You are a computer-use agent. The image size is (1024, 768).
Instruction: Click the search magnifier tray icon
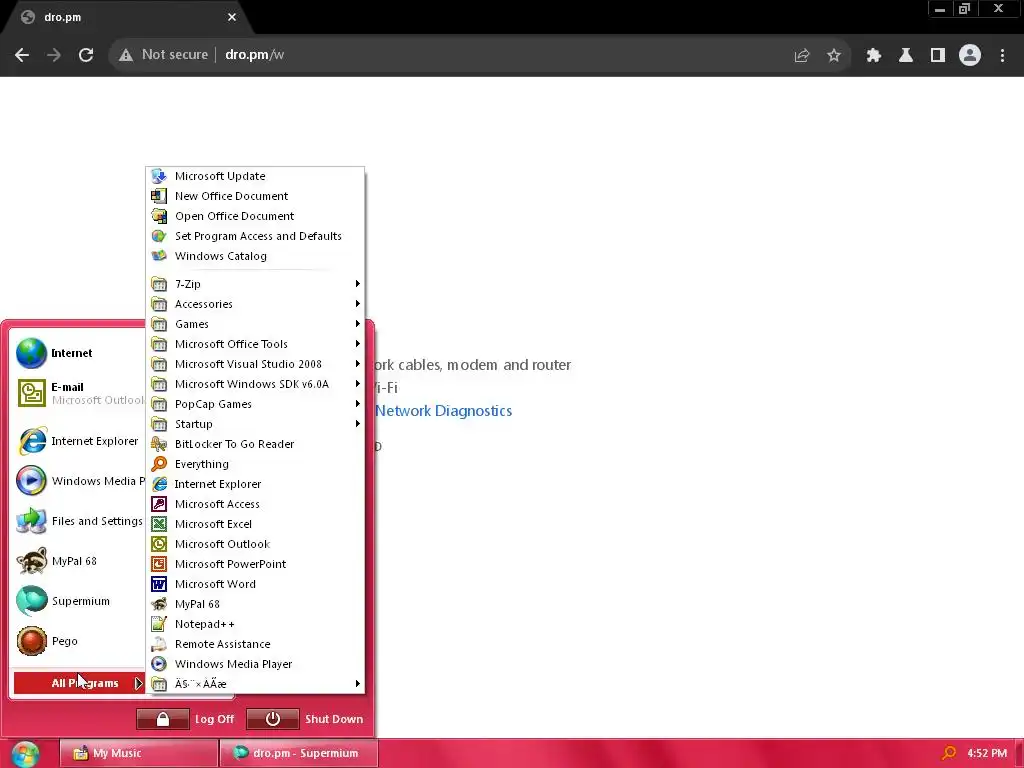coord(949,754)
